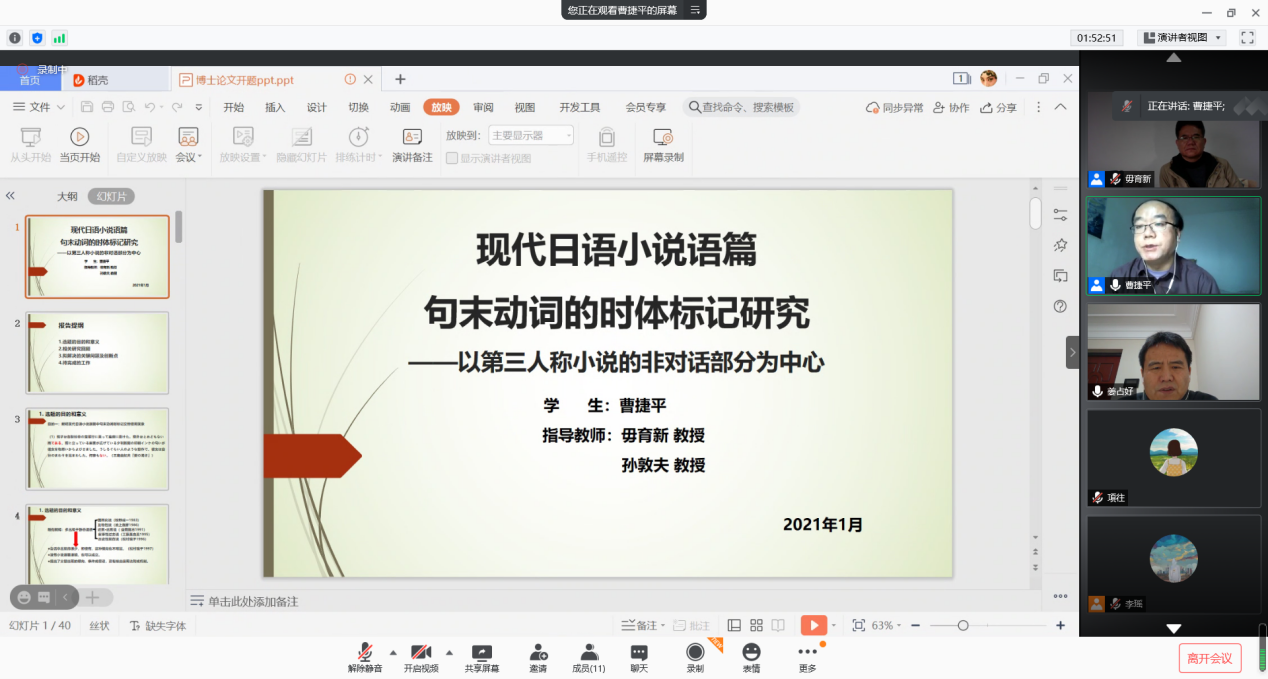Open the 表情 emoji reactions
Screen dimensions: 1268x679
click(751, 652)
